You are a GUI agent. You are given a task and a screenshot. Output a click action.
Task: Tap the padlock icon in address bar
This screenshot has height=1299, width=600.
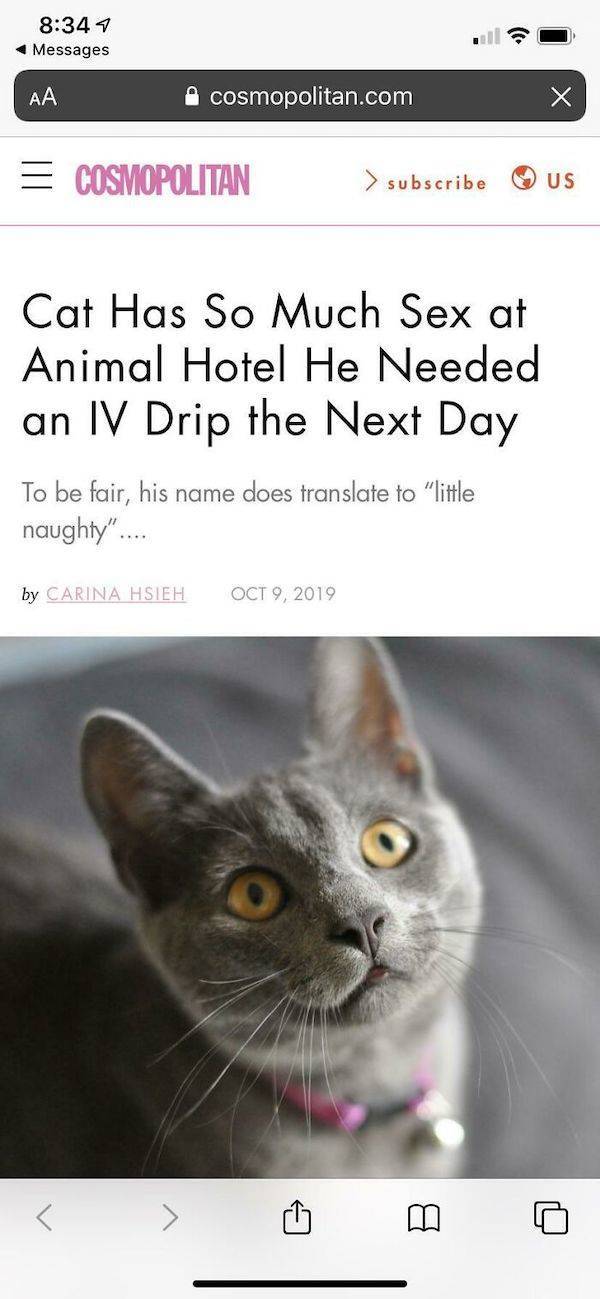click(x=194, y=97)
